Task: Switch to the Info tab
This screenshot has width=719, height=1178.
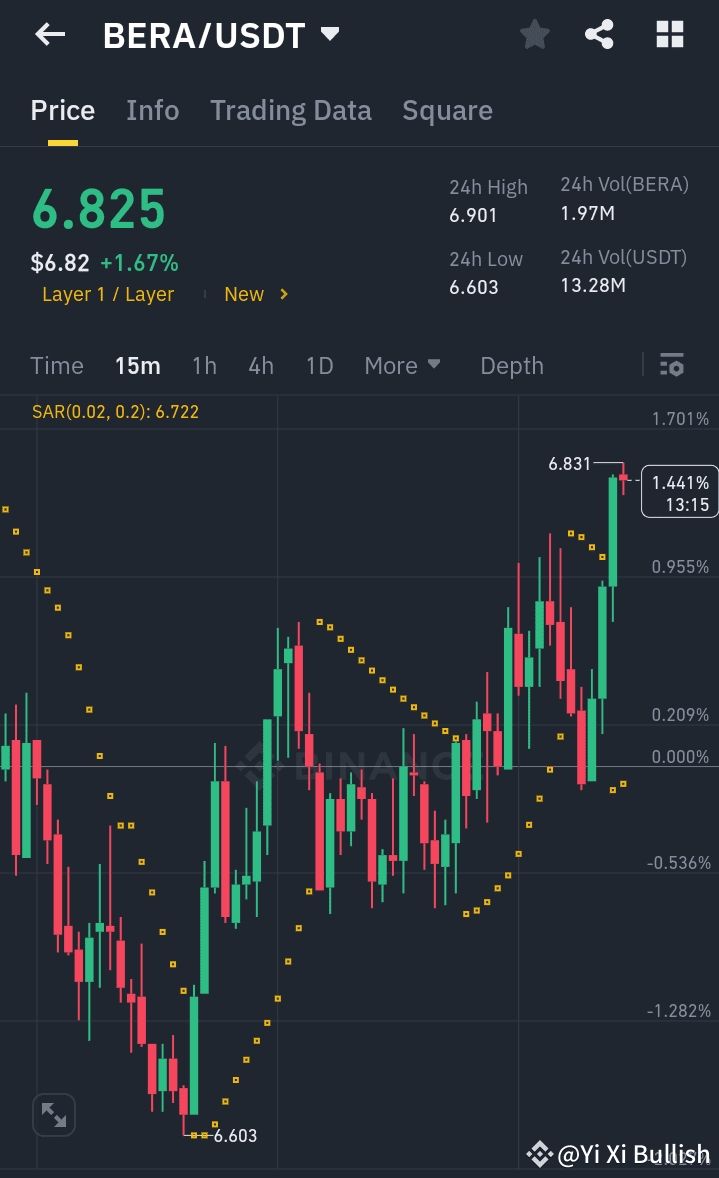Action: pos(152,110)
